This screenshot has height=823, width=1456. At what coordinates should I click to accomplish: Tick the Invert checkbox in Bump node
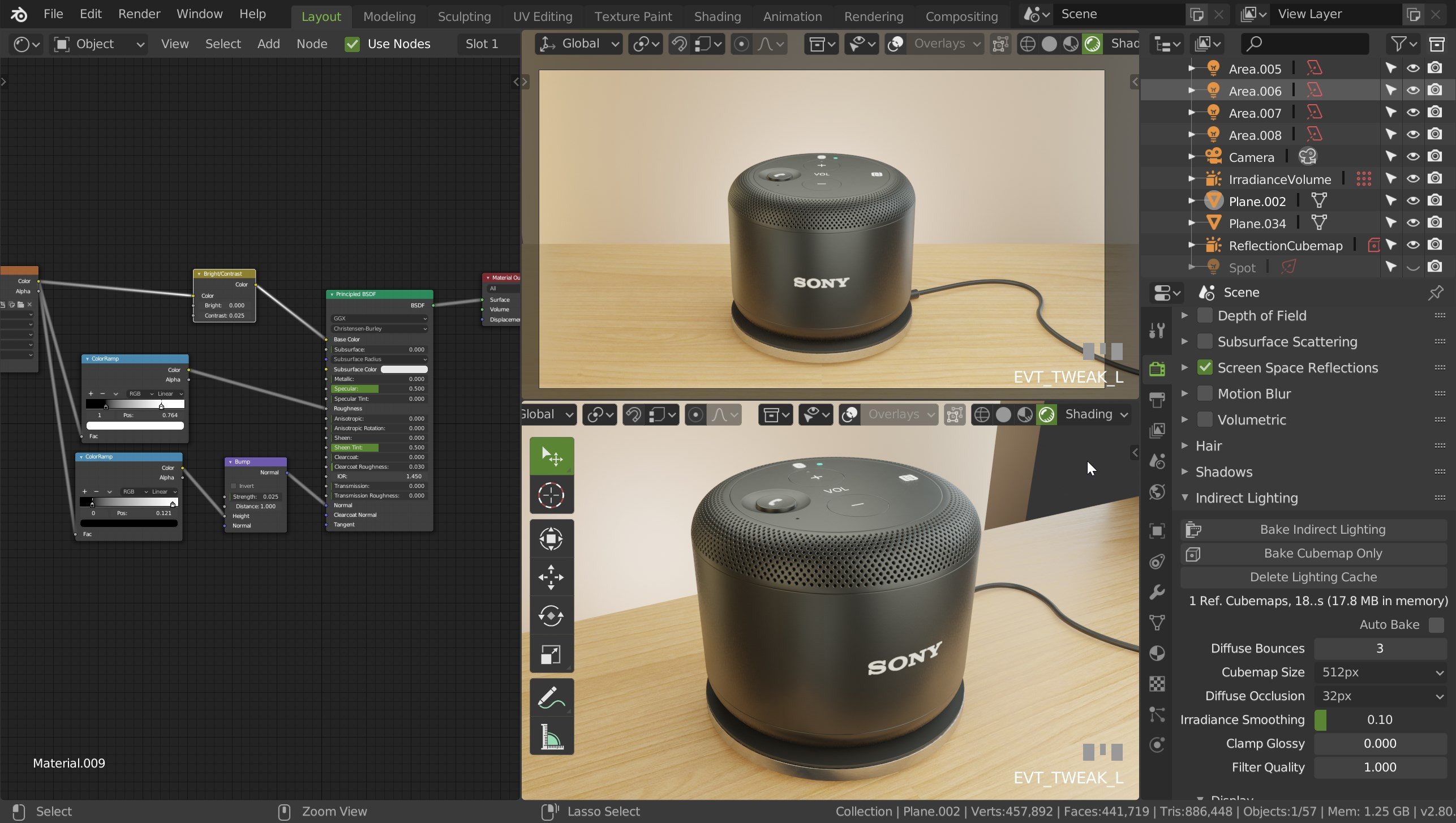[234, 486]
